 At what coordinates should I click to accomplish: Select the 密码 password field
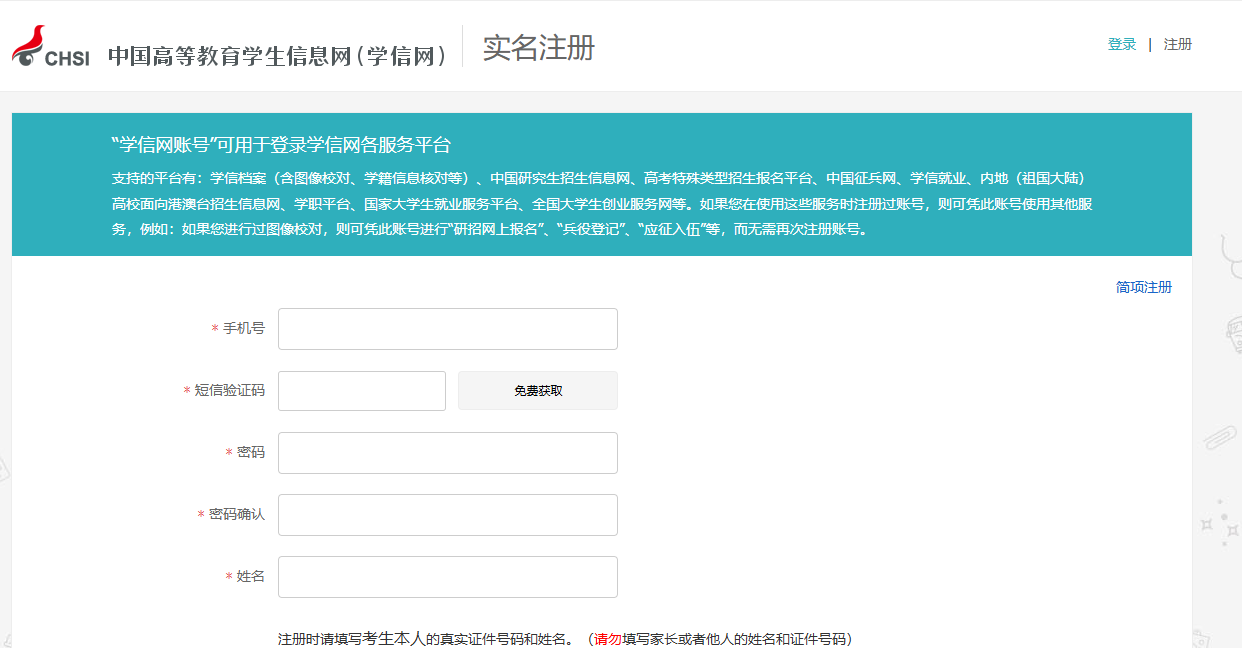[447, 453]
